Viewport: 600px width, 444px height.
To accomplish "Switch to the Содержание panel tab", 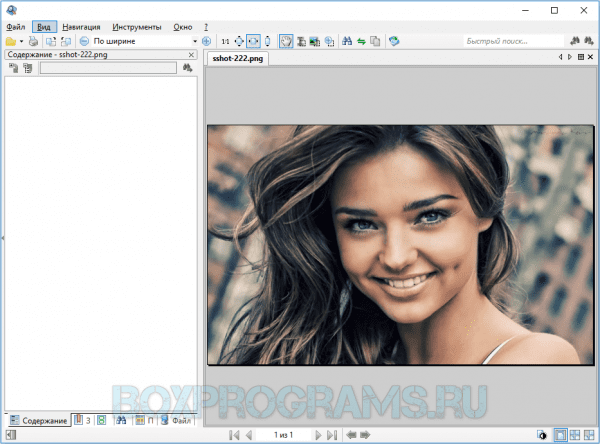I will (x=39, y=421).
